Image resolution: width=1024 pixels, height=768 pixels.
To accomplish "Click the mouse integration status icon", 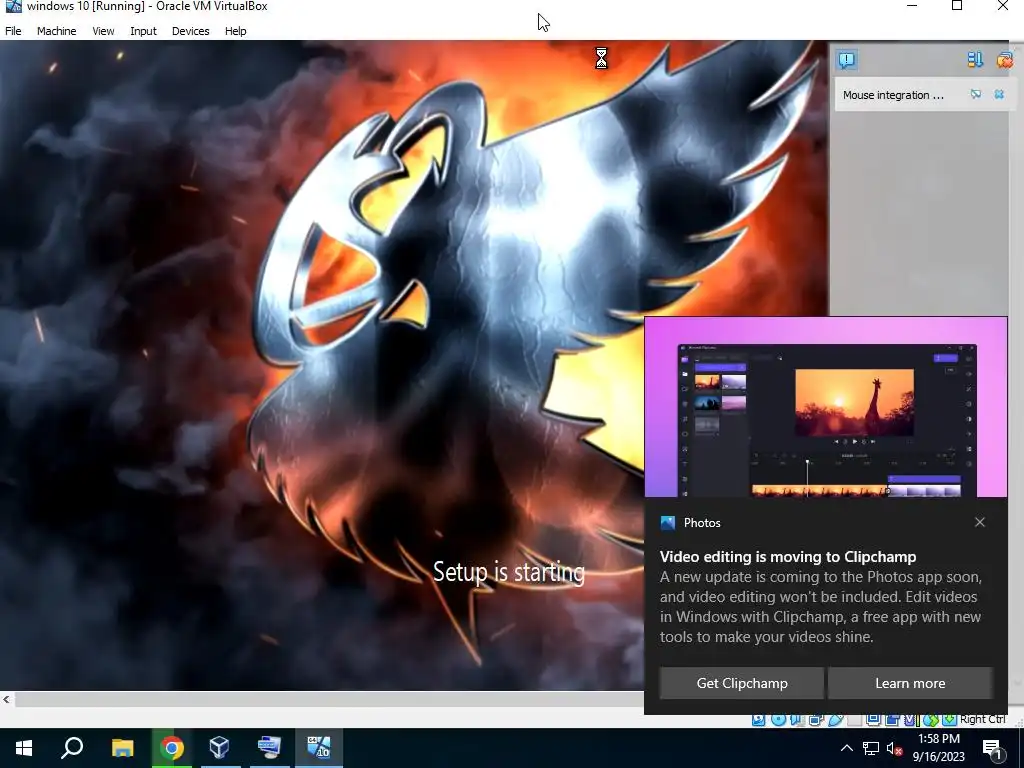I will pos(931,720).
